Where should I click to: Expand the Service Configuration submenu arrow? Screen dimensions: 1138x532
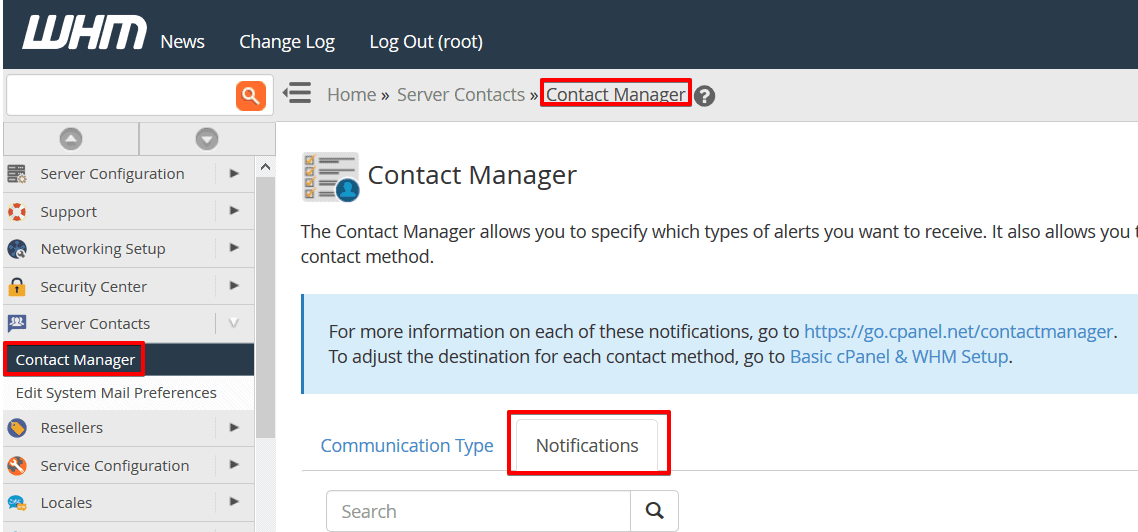234,465
